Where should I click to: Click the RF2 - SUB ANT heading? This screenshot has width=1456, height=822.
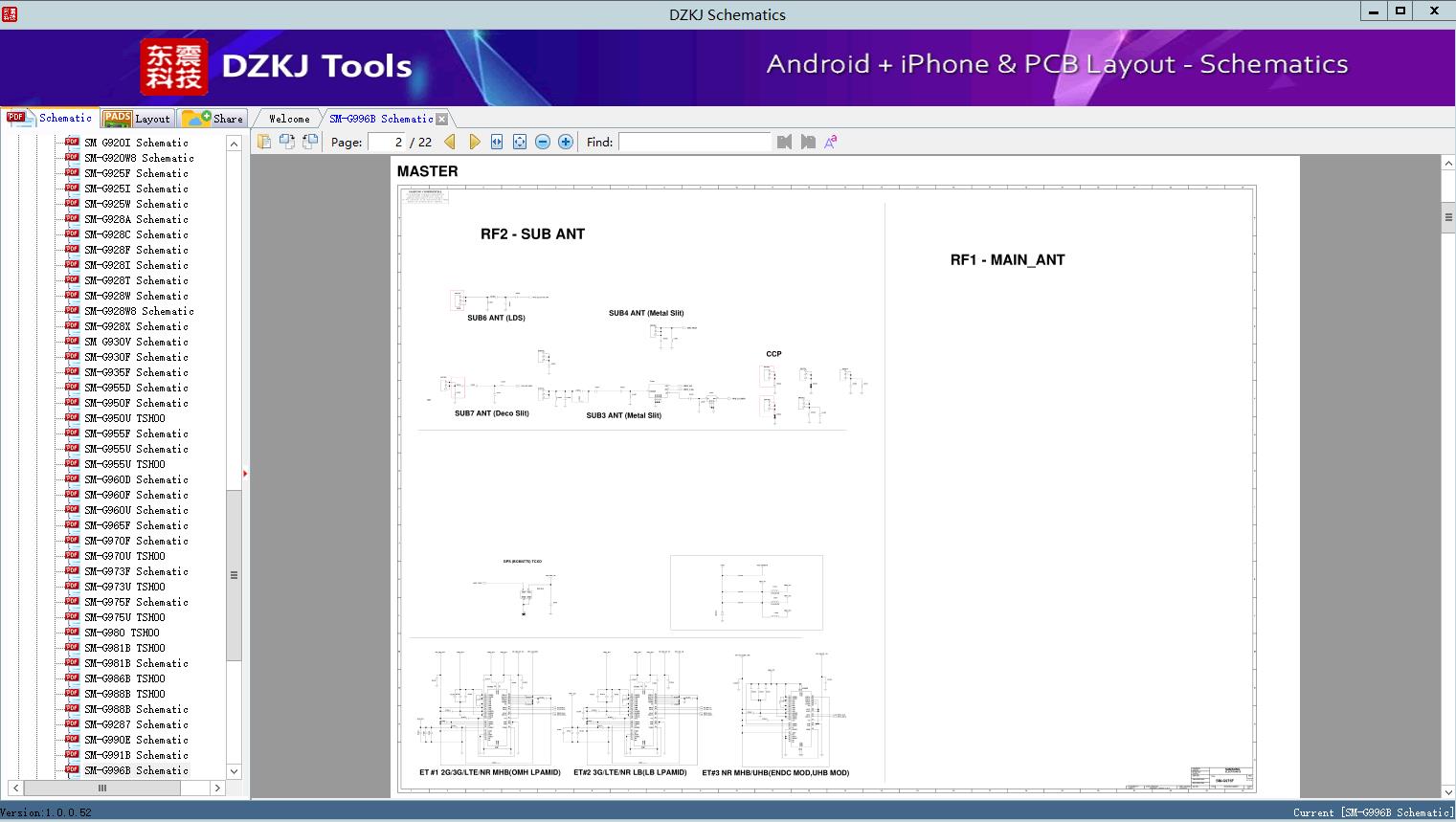(532, 234)
